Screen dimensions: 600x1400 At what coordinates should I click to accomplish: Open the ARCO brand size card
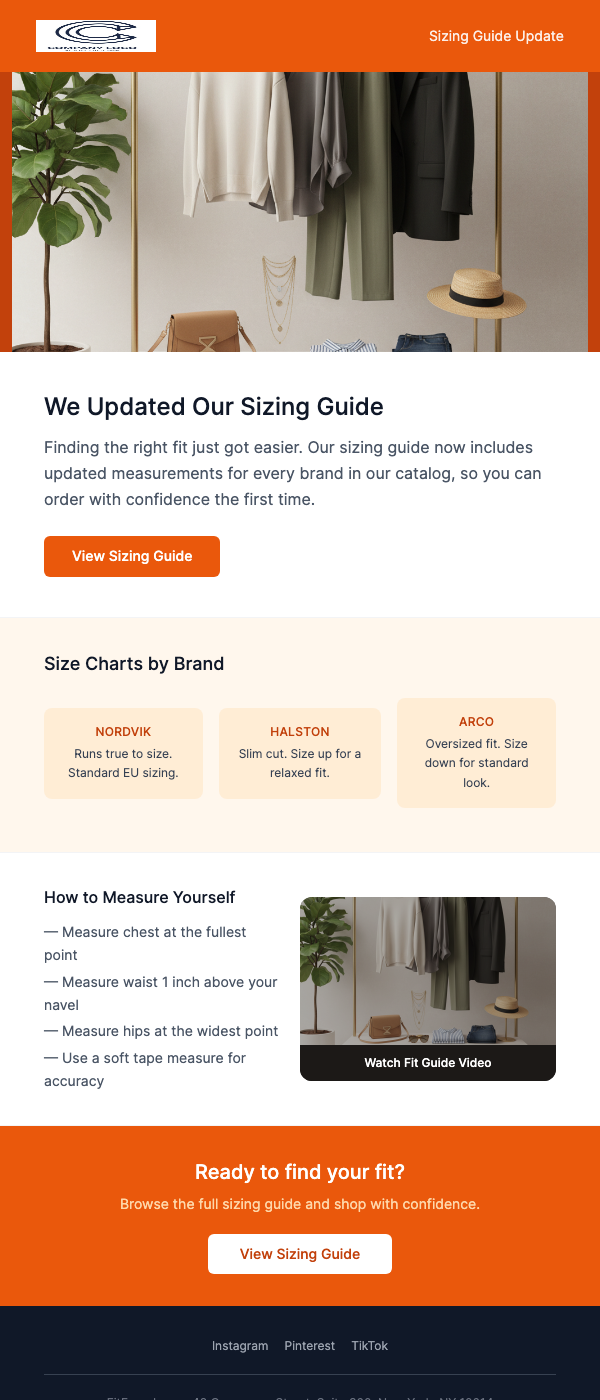(476, 753)
